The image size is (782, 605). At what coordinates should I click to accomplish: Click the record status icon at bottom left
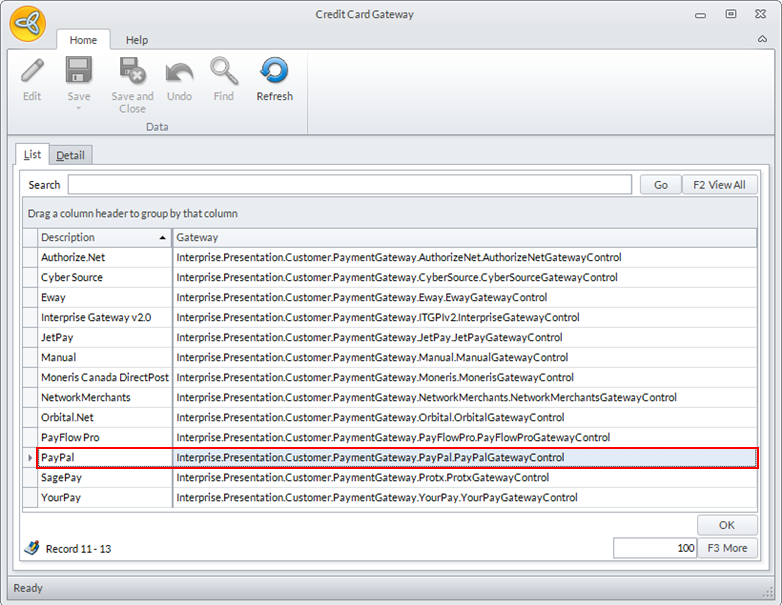pos(32,548)
